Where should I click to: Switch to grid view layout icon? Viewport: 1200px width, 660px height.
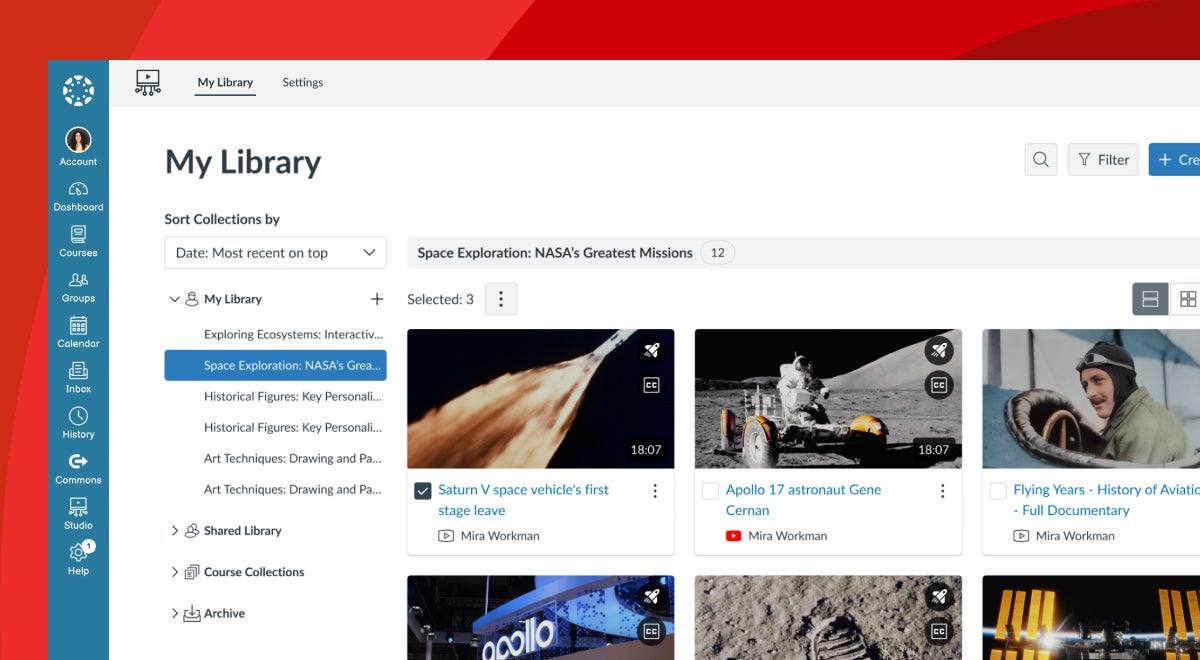point(1186,299)
